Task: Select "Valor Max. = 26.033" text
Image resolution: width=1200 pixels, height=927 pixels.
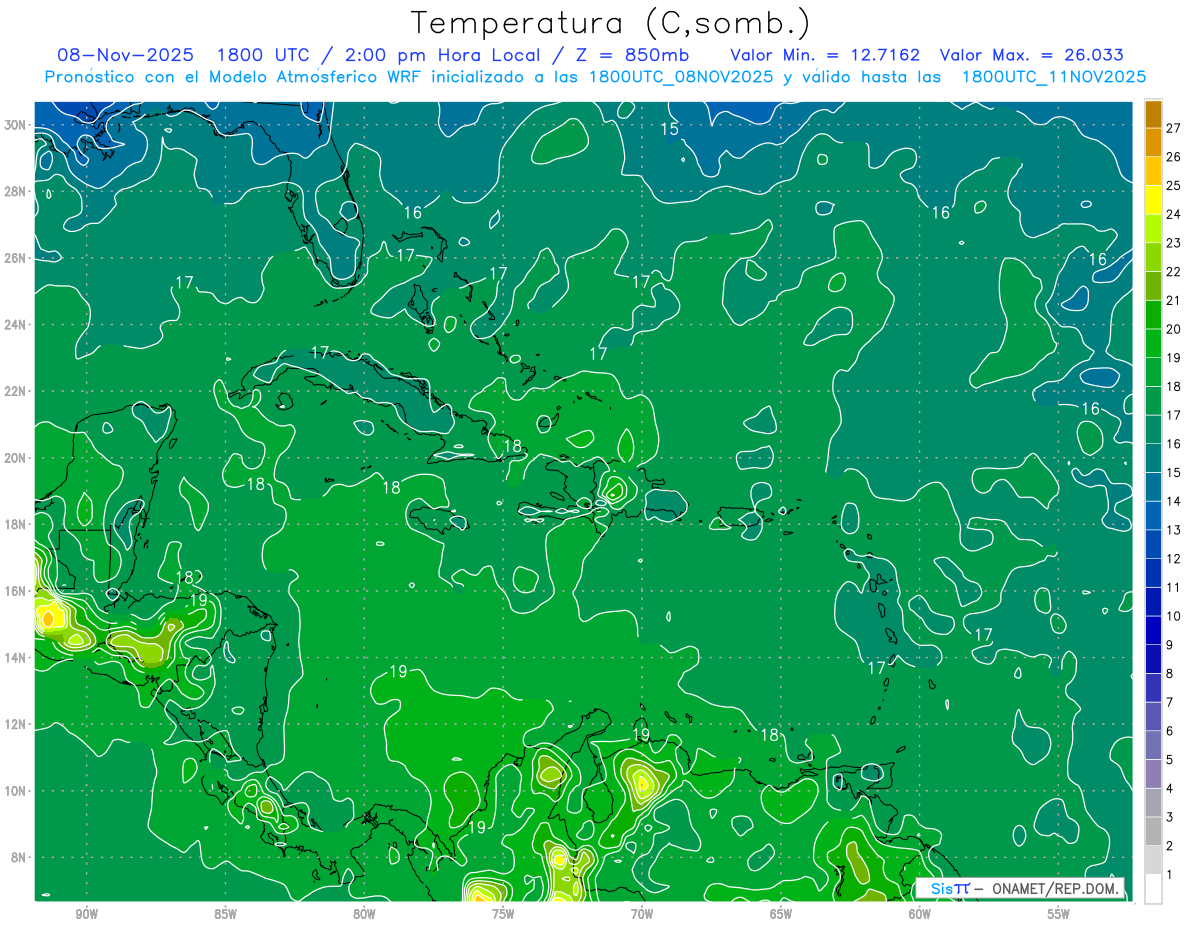Action: point(1031,55)
